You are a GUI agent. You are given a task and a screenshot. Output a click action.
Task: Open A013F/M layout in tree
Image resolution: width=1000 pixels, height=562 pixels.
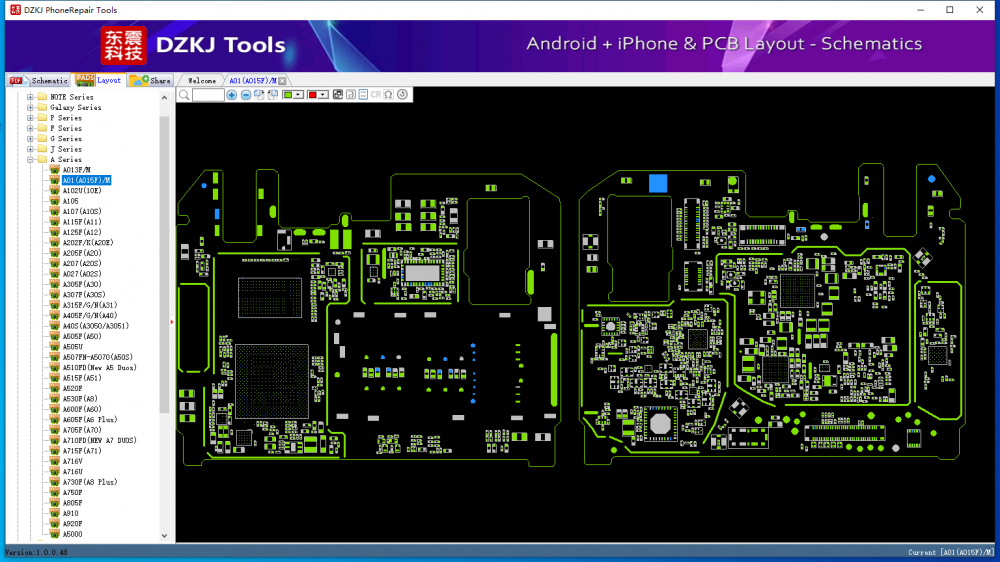point(77,170)
